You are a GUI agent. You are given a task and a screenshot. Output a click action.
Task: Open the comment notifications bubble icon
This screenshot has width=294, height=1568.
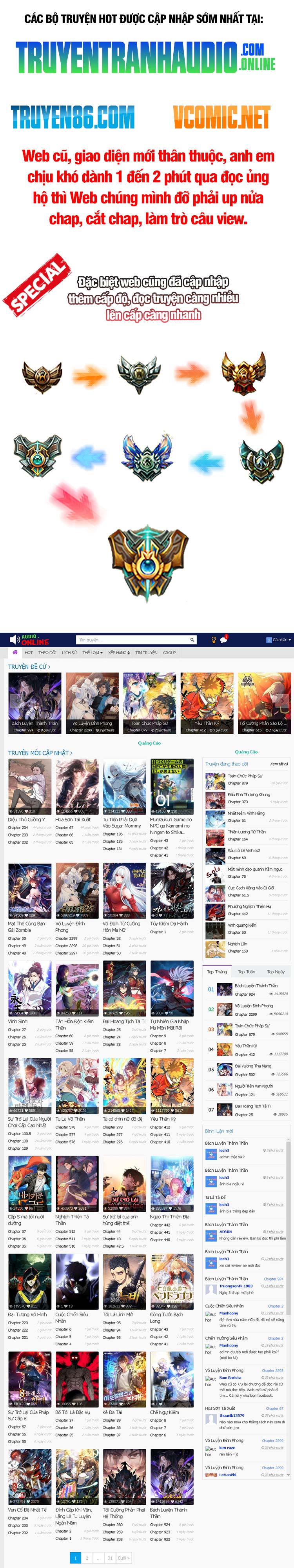223,640
